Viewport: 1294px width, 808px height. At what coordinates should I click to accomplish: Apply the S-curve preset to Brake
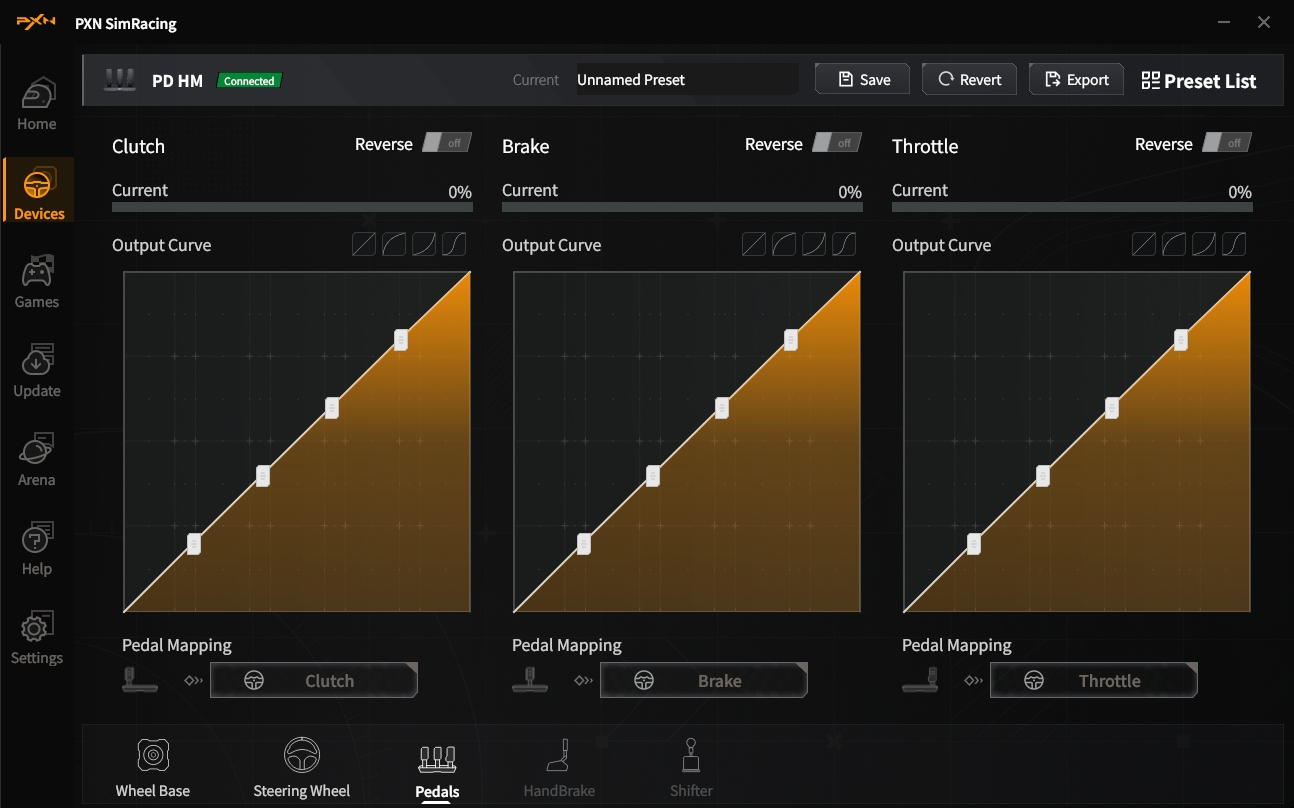[x=844, y=244]
